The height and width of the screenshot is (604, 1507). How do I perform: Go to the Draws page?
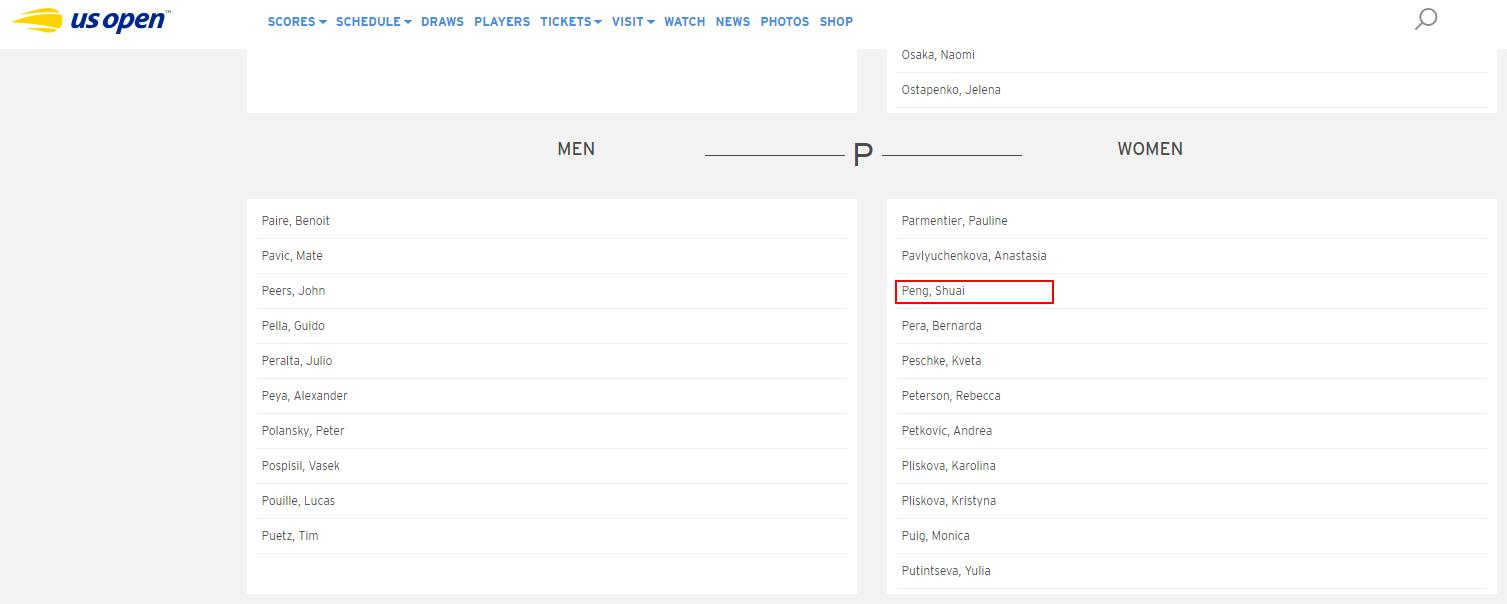pos(442,21)
